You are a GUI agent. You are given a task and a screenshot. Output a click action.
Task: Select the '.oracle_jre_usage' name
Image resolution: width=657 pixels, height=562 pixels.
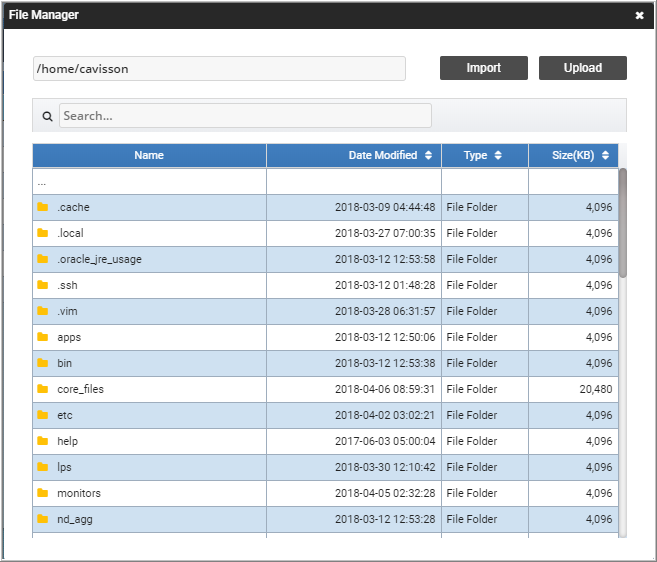[x=99, y=259]
